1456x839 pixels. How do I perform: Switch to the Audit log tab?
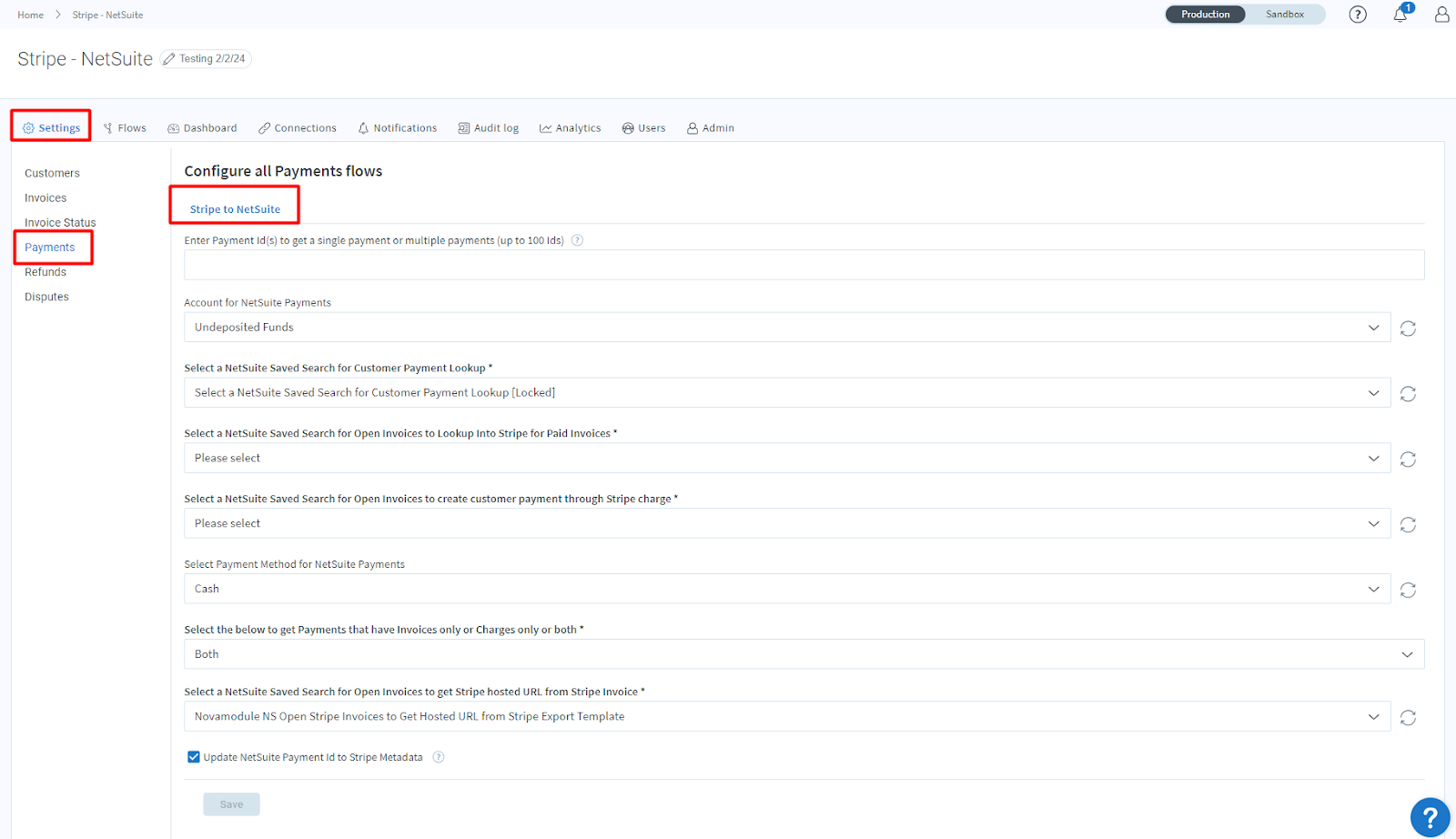489,128
